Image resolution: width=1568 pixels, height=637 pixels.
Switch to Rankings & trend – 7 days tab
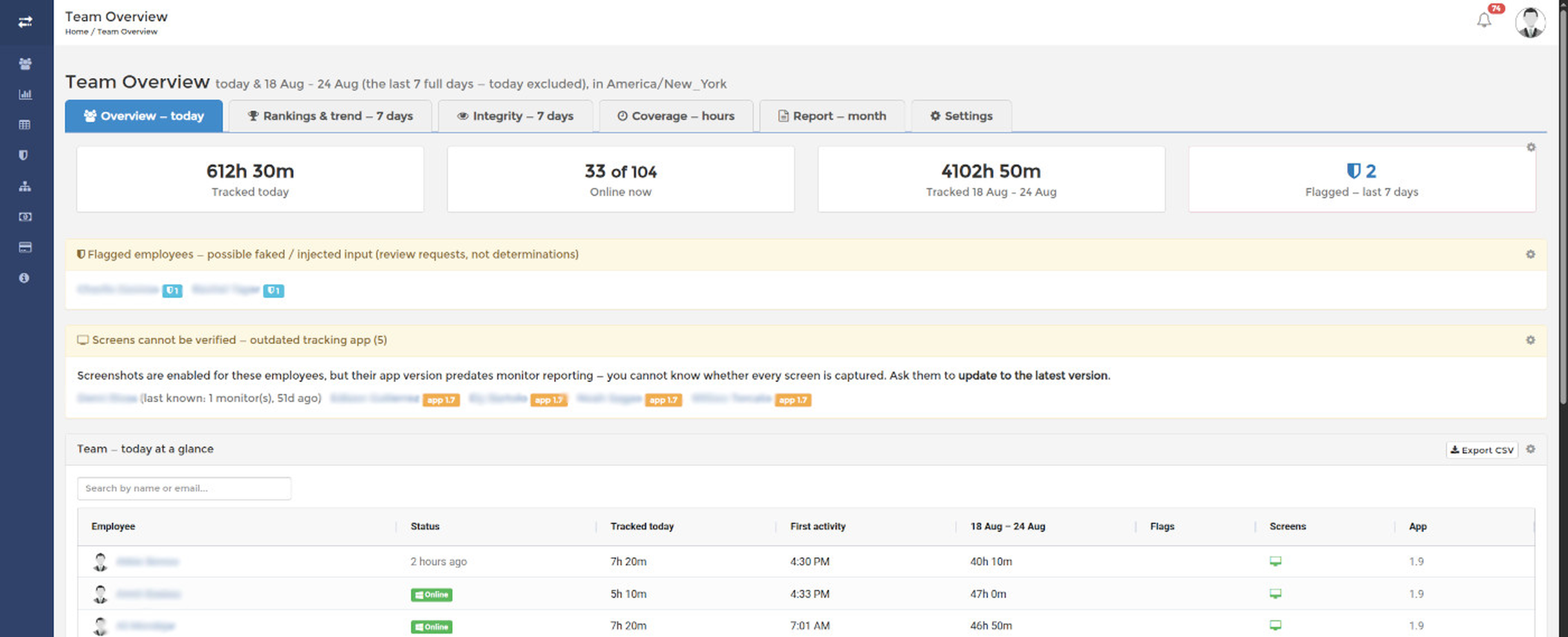click(330, 116)
